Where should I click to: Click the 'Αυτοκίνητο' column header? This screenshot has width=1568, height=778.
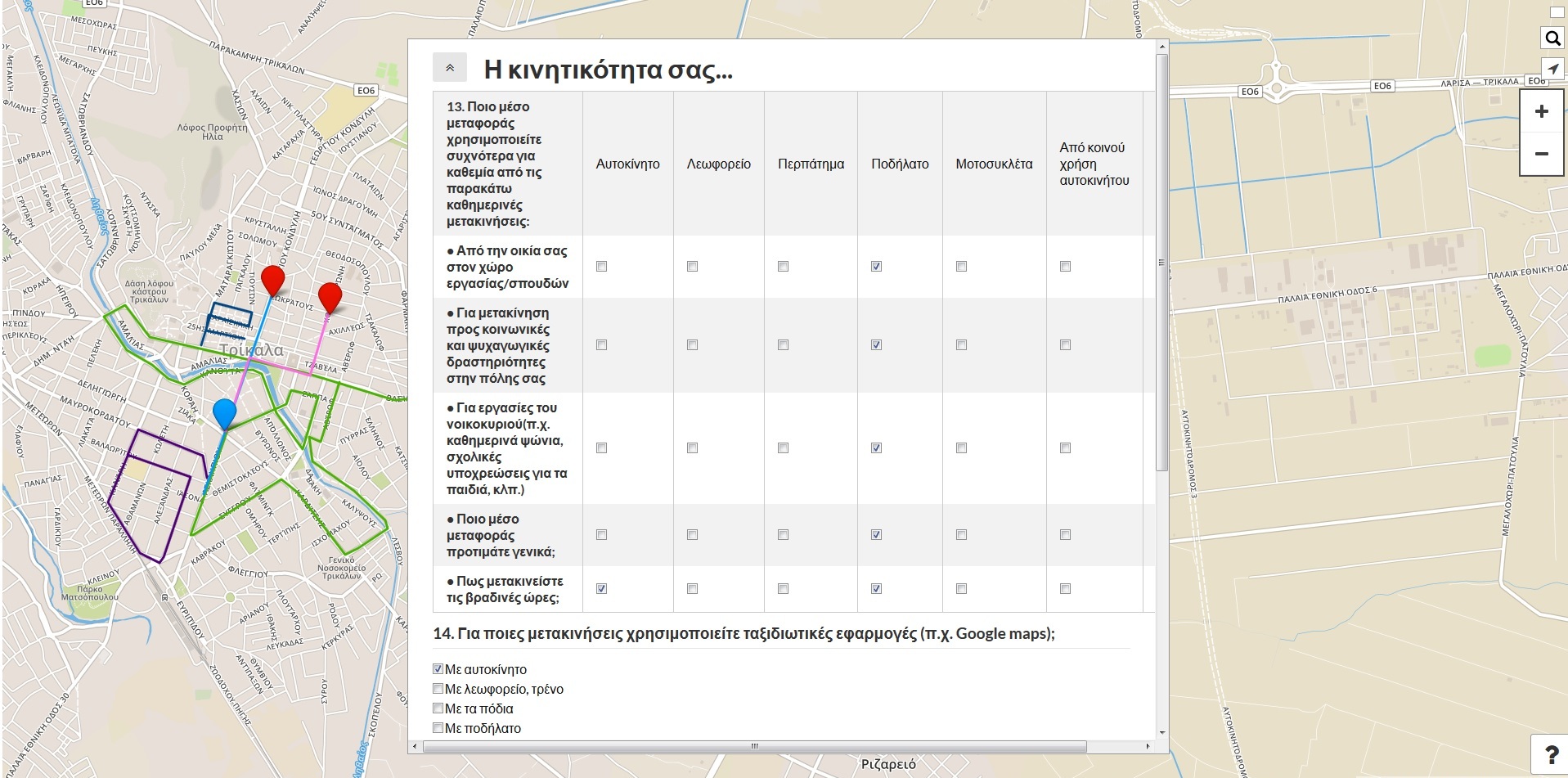click(x=627, y=164)
